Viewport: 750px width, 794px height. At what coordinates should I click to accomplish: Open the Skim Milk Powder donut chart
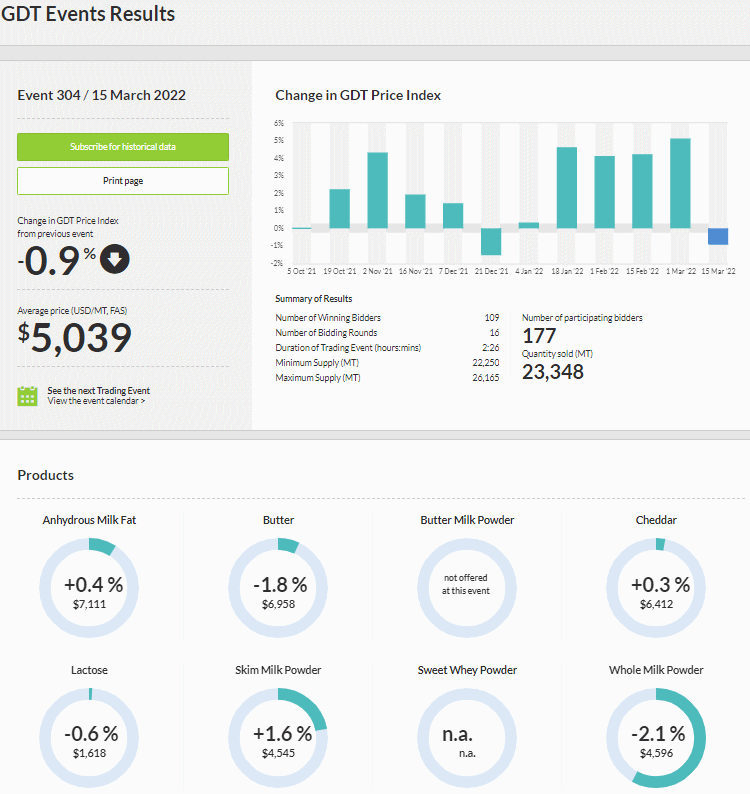(x=278, y=738)
